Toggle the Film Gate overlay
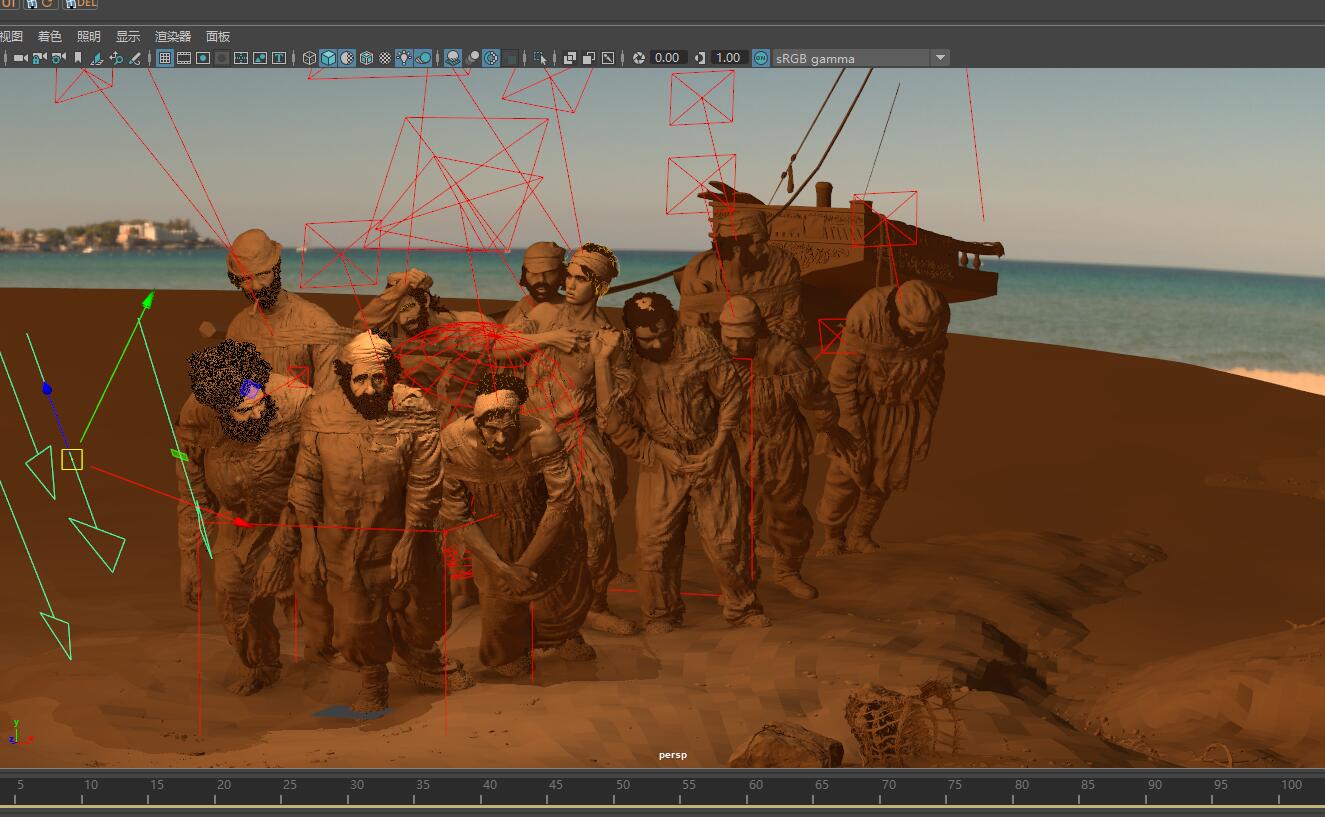The image size is (1325, 817). [184, 58]
